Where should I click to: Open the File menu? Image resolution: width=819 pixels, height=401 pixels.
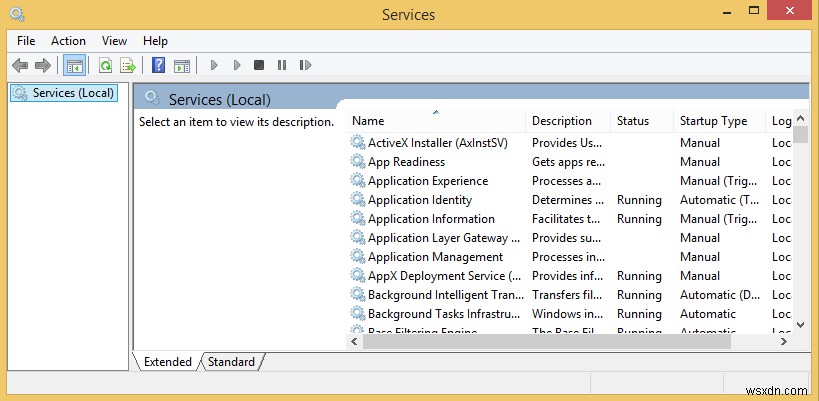[26, 41]
